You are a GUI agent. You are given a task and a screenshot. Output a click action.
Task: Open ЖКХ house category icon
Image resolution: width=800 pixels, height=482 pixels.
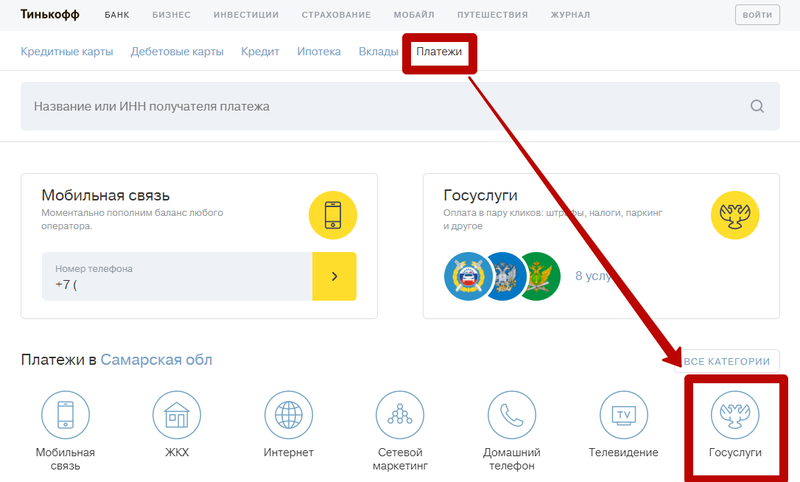(177, 415)
